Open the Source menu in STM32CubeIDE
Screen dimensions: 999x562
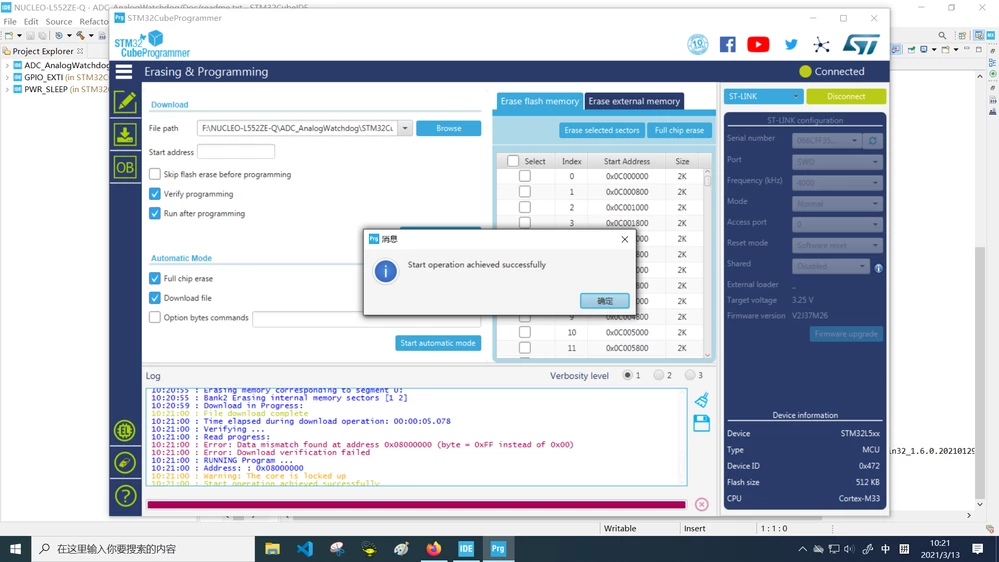[x=59, y=21]
